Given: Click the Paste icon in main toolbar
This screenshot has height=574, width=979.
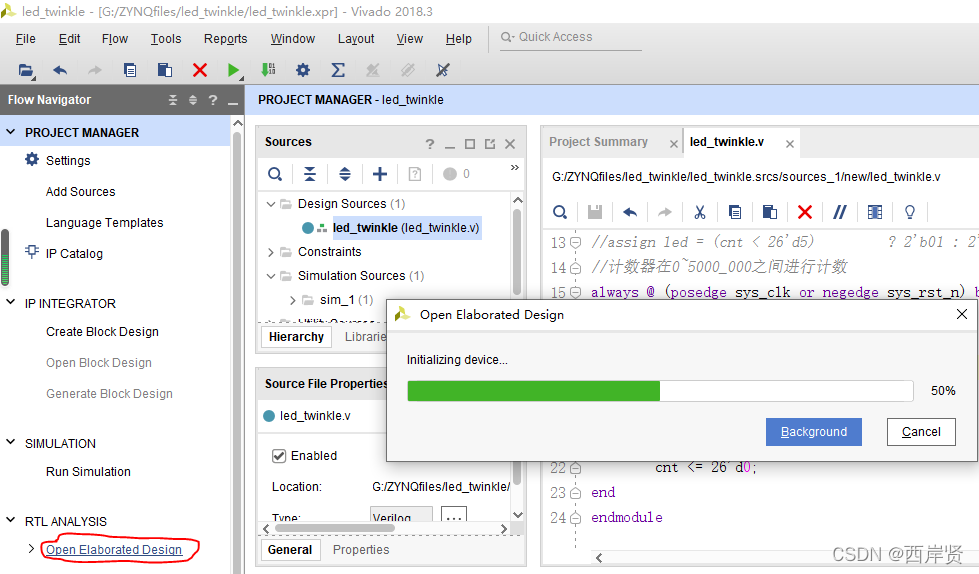Looking at the screenshot, I should [x=165, y=70].
